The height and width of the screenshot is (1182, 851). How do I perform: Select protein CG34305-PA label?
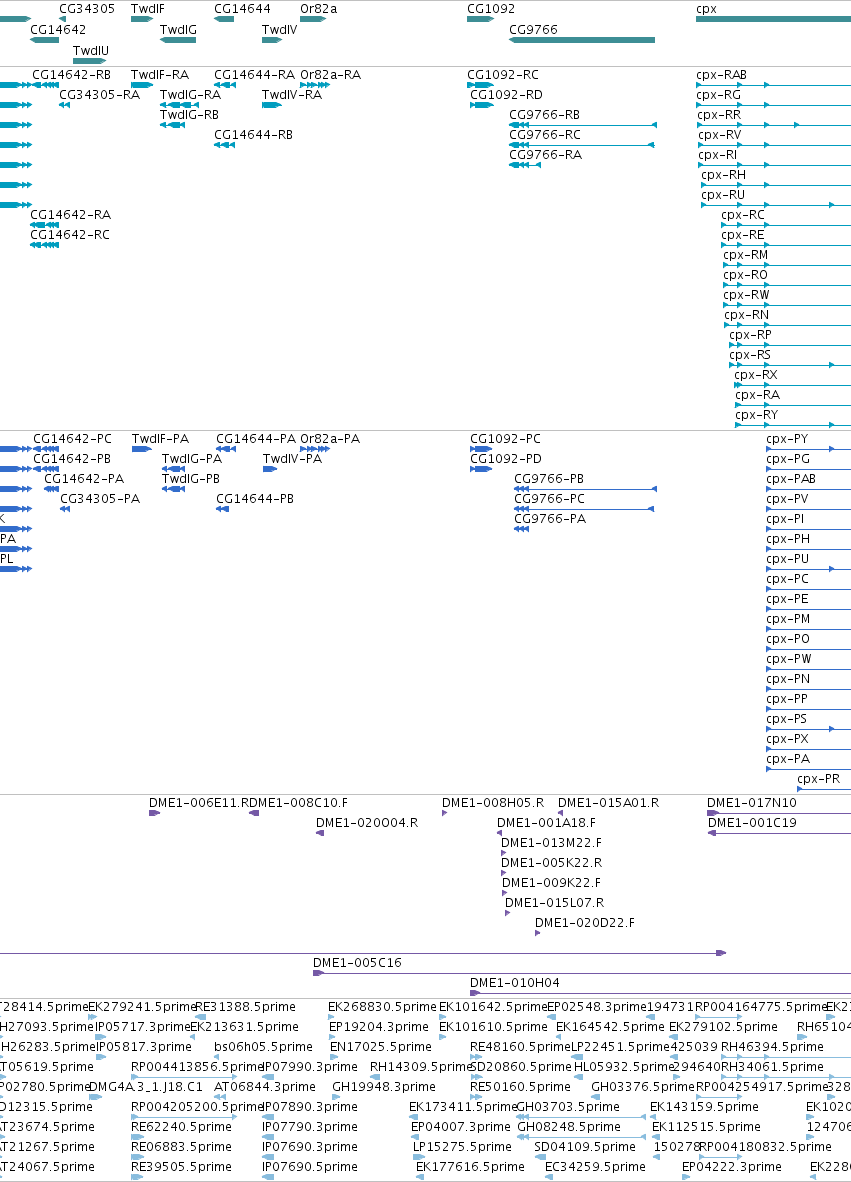[99, 498]
